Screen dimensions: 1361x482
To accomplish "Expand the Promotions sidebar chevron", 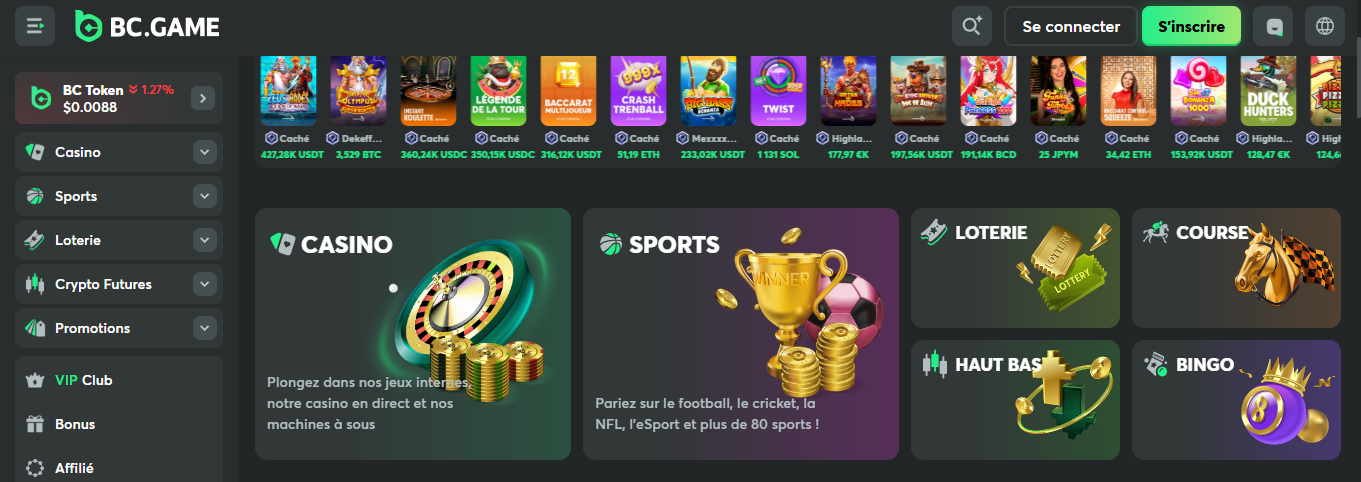I will pos(204,328).
